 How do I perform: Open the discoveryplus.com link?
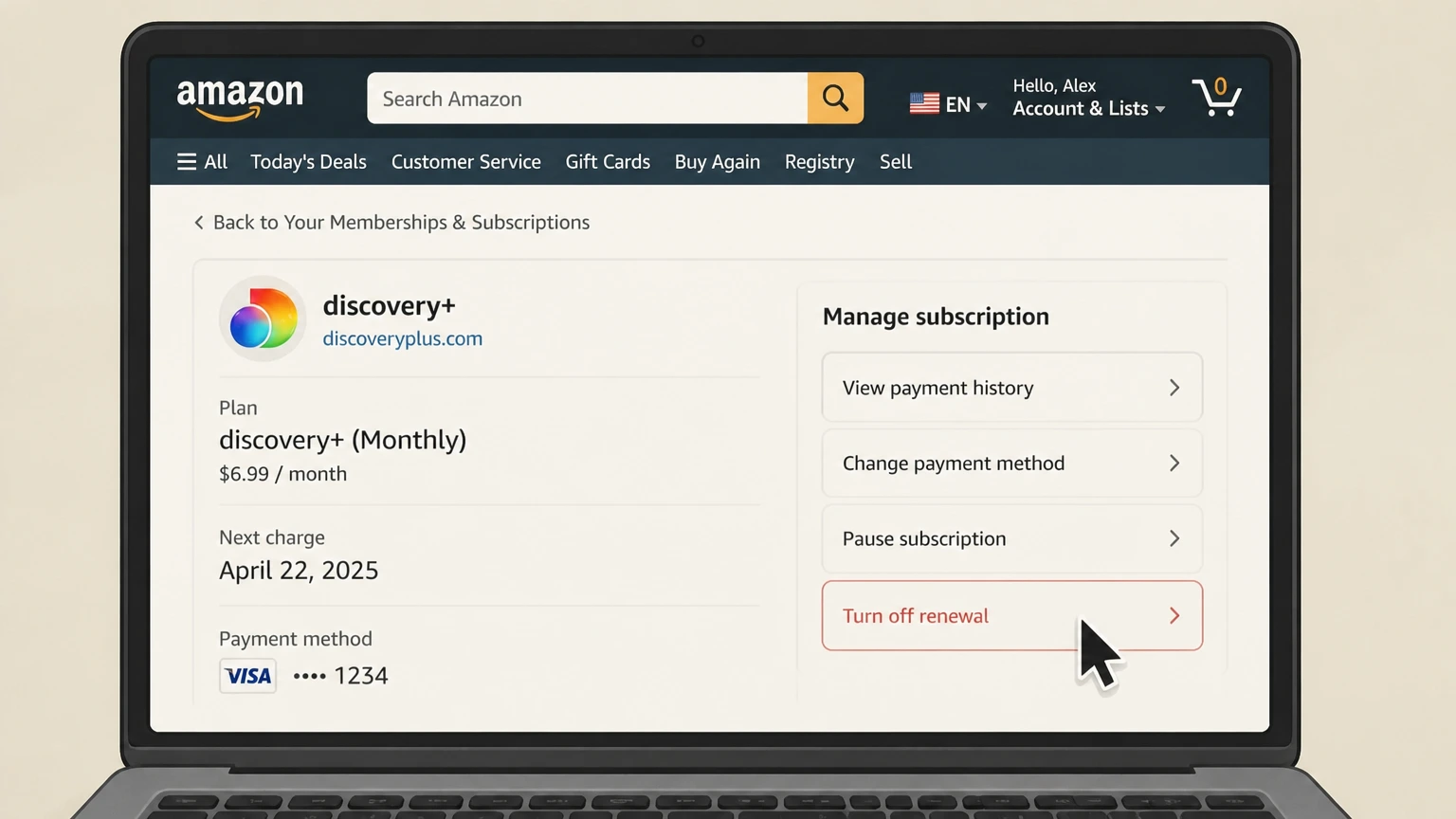click(403, 338)
